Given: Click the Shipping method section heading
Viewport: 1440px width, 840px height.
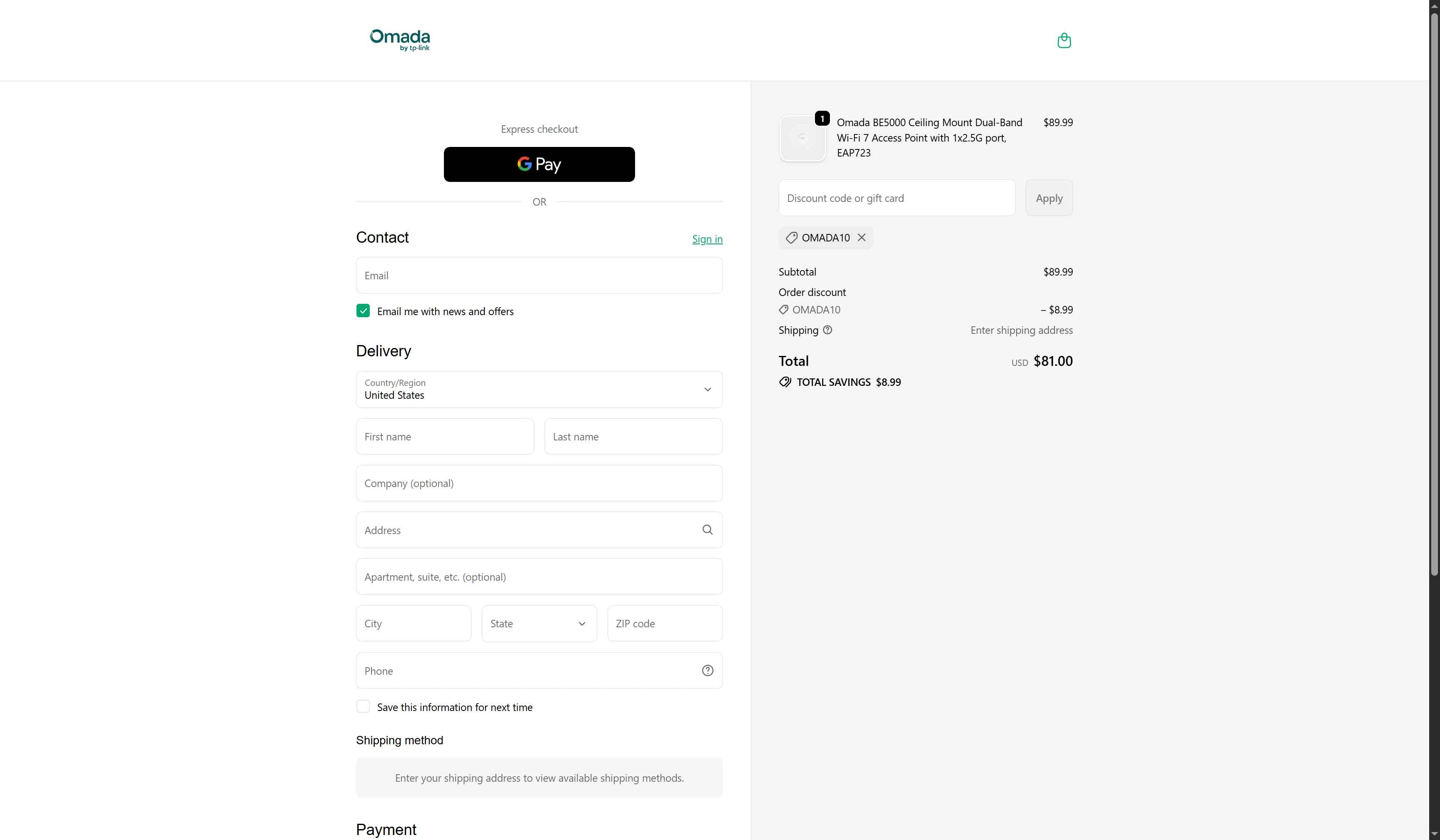Looking at the screenshot, I should point(399,740).
